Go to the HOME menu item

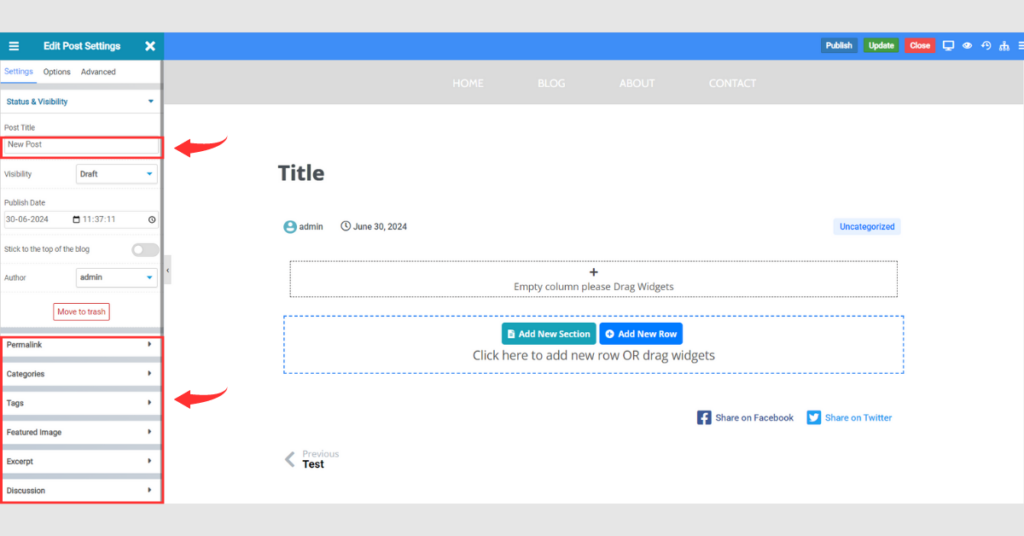point(468,84)
